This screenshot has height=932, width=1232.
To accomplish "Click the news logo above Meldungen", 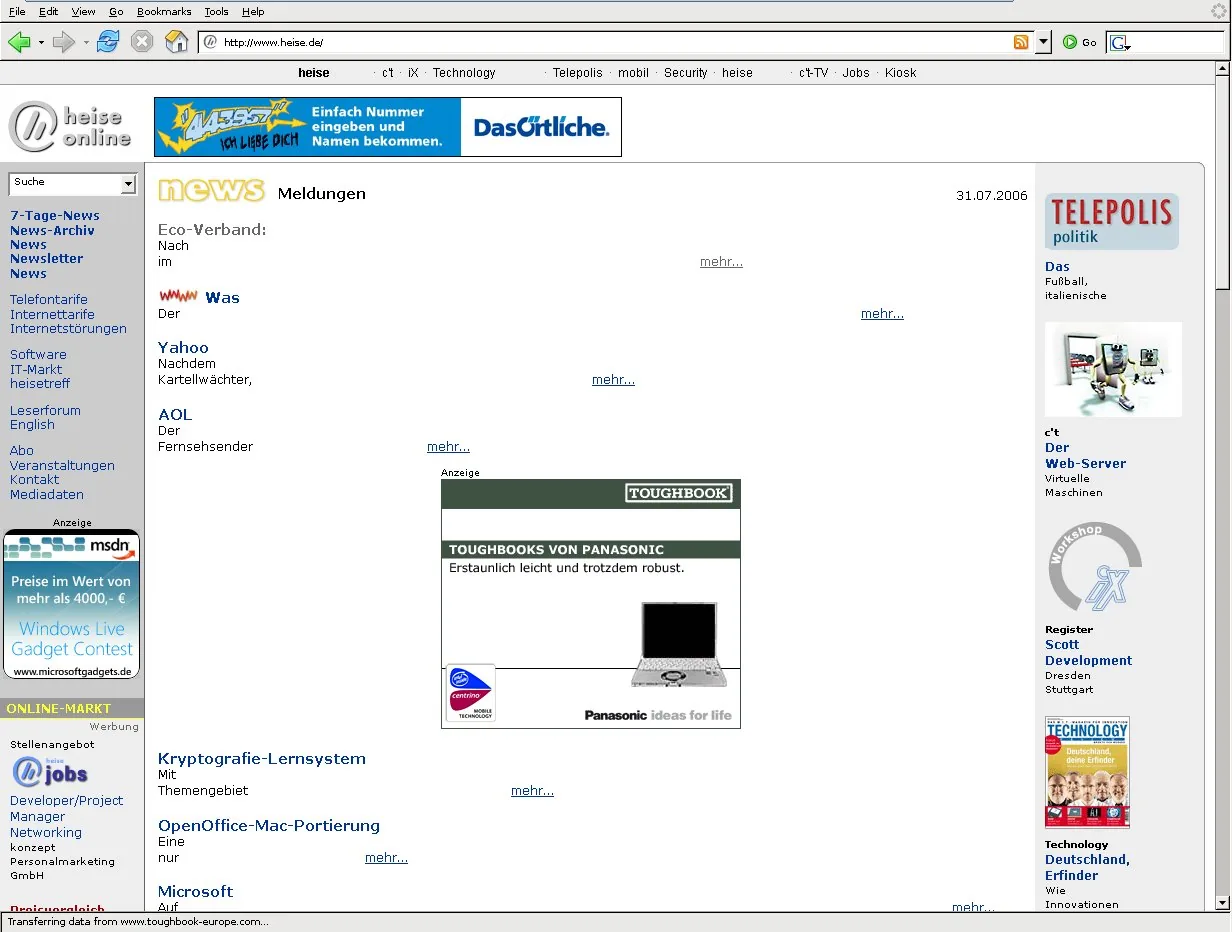I will click(211, 190).
